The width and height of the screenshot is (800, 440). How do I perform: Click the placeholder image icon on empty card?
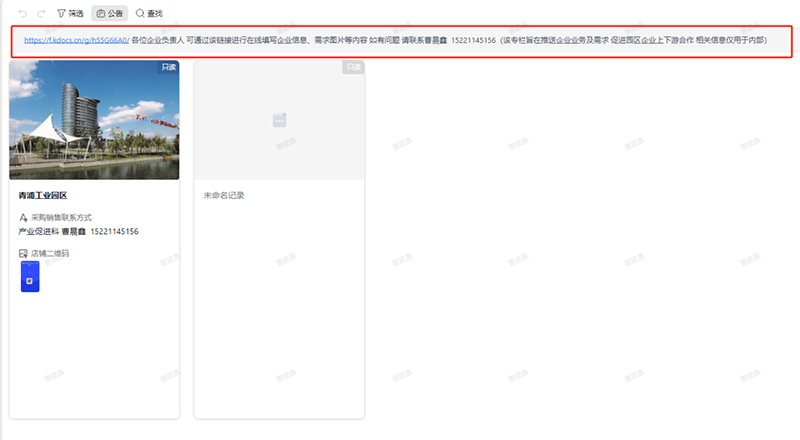point(279,120)
